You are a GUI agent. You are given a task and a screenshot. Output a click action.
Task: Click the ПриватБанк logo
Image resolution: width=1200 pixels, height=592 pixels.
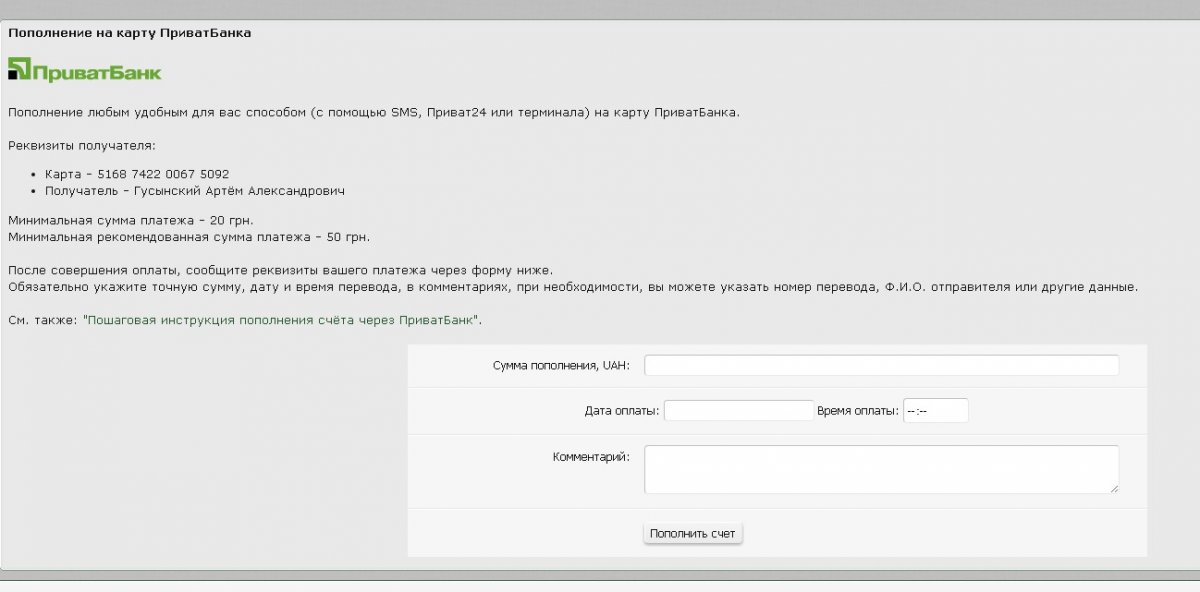[85, 70]
